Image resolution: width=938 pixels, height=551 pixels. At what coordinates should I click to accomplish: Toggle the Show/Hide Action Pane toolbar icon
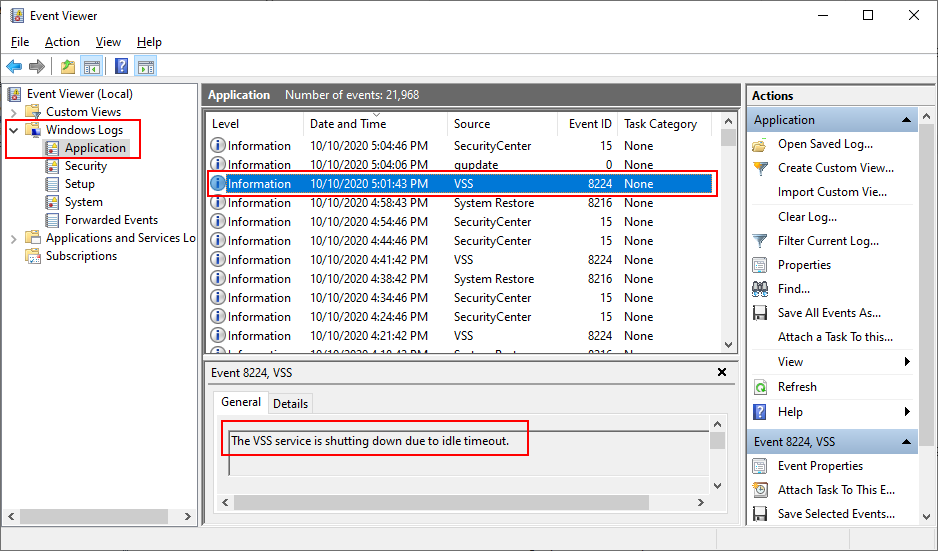(145, 66)
